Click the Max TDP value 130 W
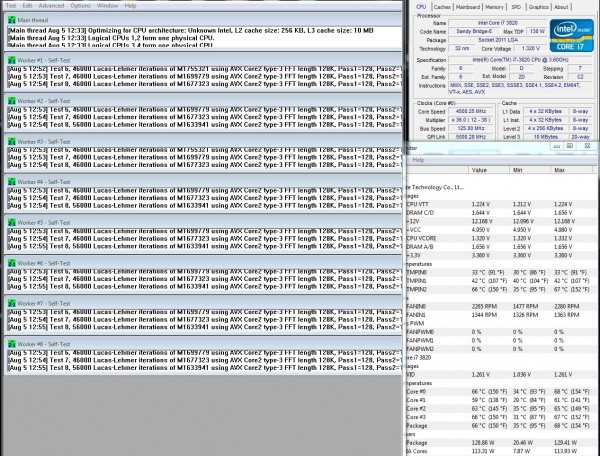 coord(537,31)
